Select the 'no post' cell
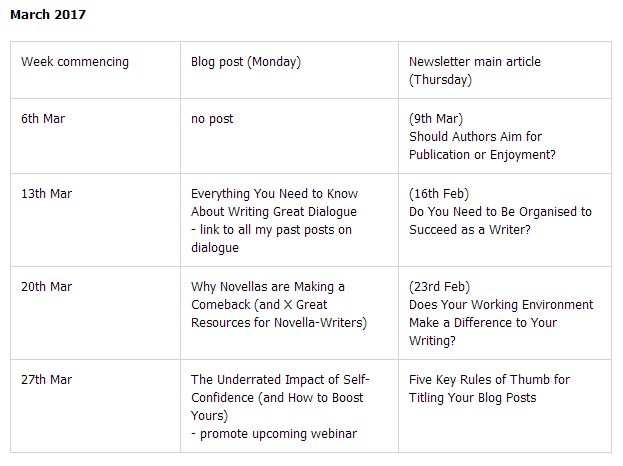 (212, 119)
